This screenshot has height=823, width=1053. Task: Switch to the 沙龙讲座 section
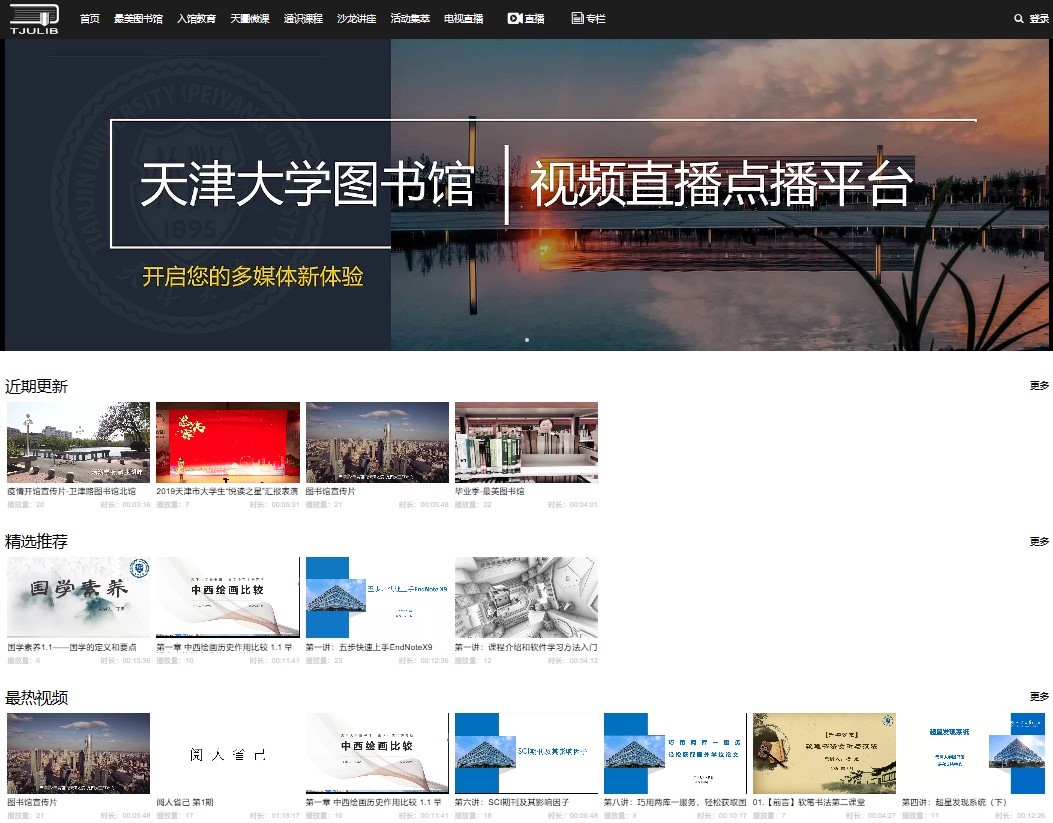coord(357,19)
